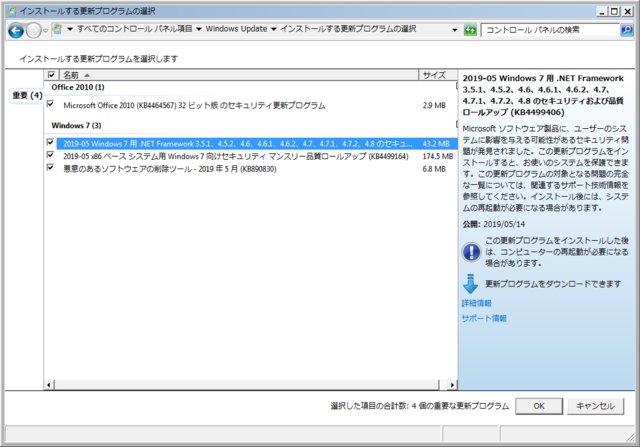Click the KB4499406 title in details pane

543,95
